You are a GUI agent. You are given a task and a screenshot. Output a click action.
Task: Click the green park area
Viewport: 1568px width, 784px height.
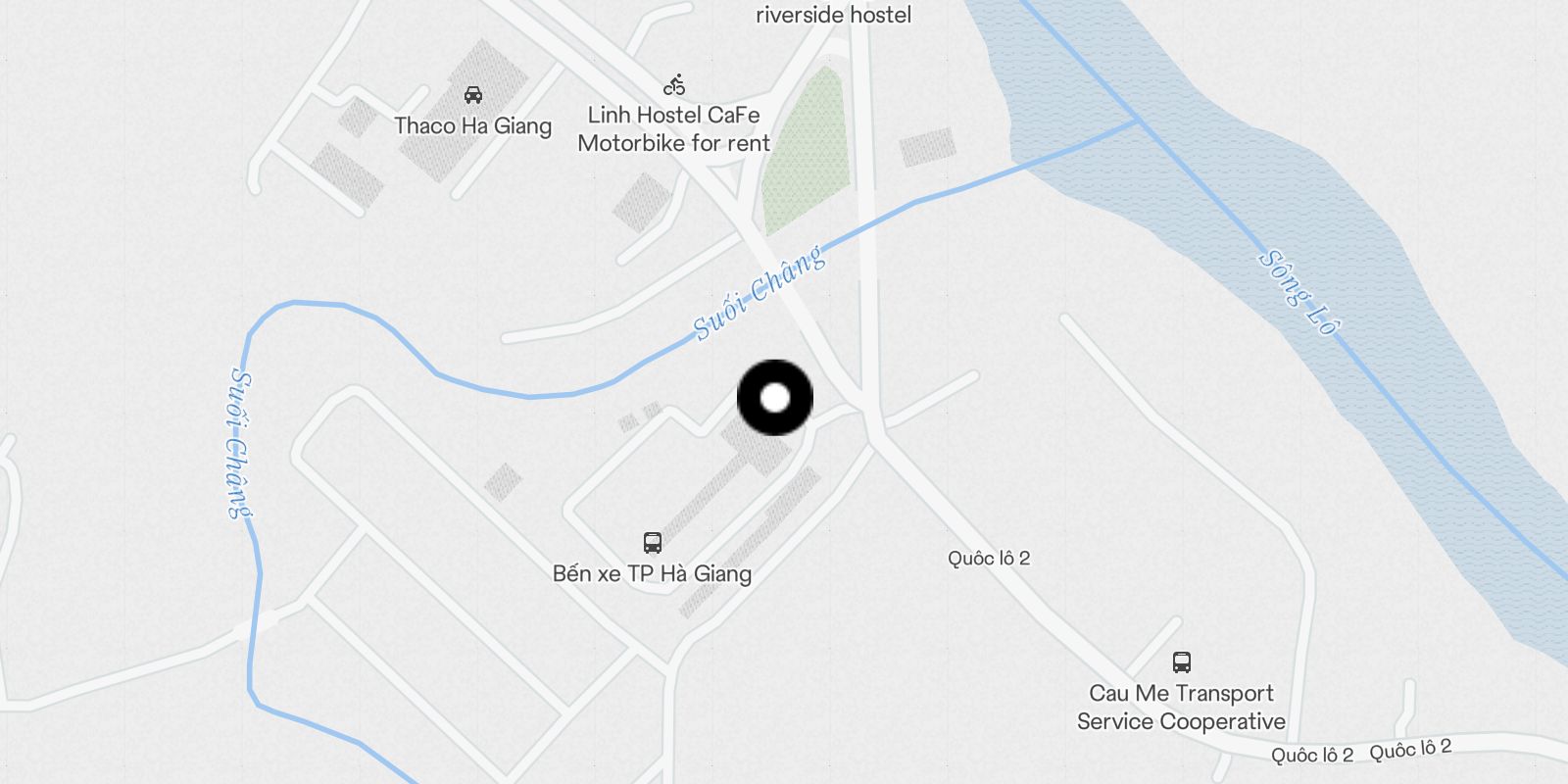click(808, 152)
